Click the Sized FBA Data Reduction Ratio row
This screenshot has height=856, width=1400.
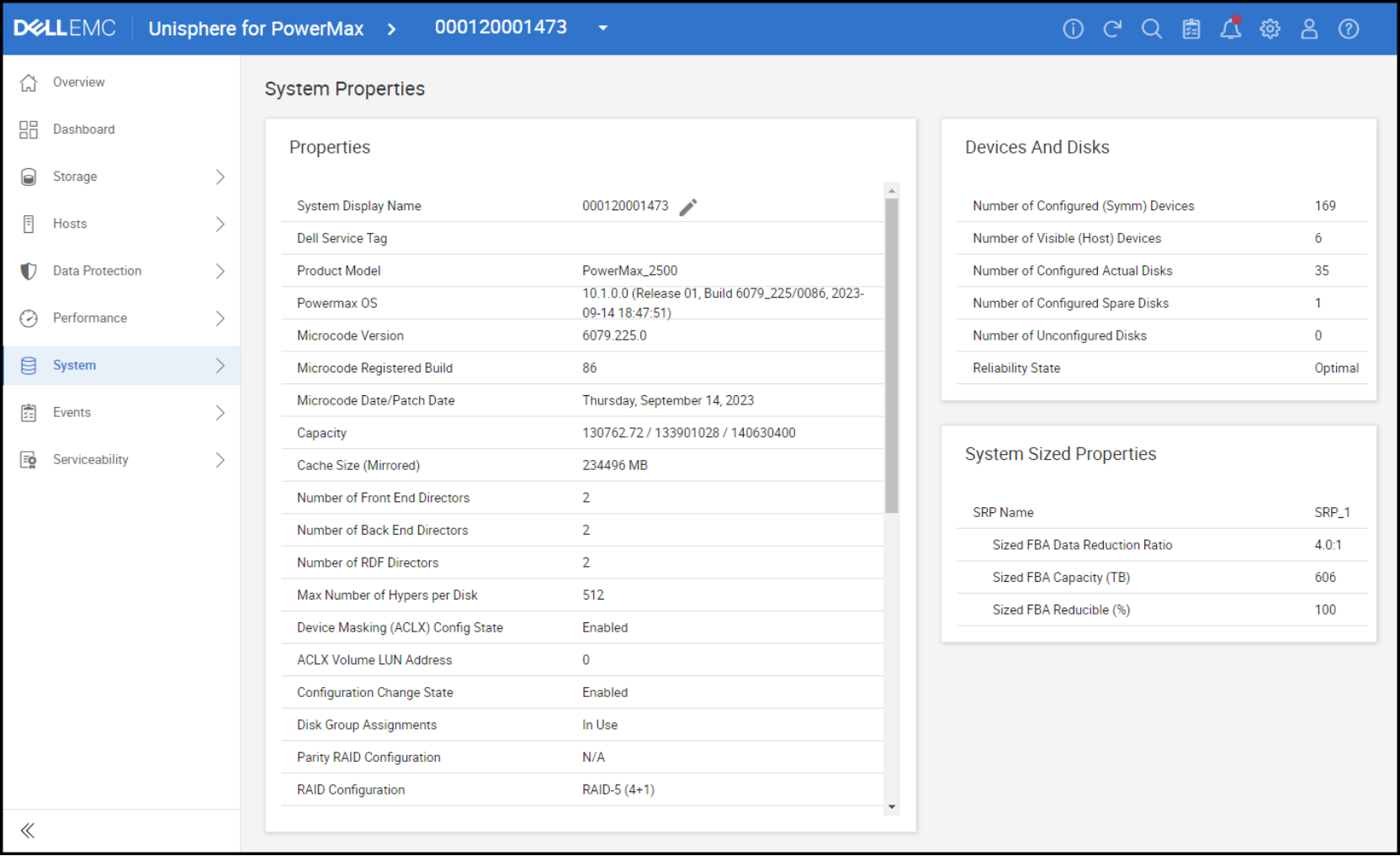click(1162, 545)
